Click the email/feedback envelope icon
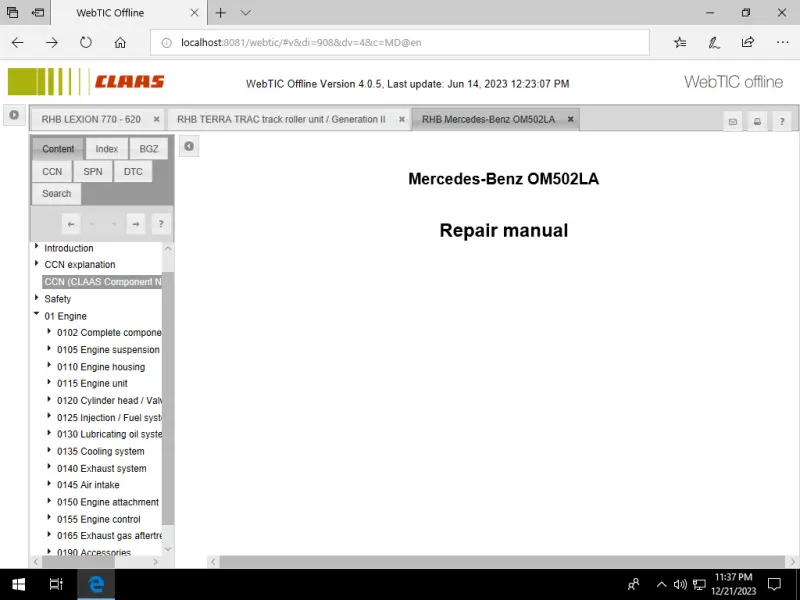The height and width of the screenshot is (600, 800). tap(733, 121)
